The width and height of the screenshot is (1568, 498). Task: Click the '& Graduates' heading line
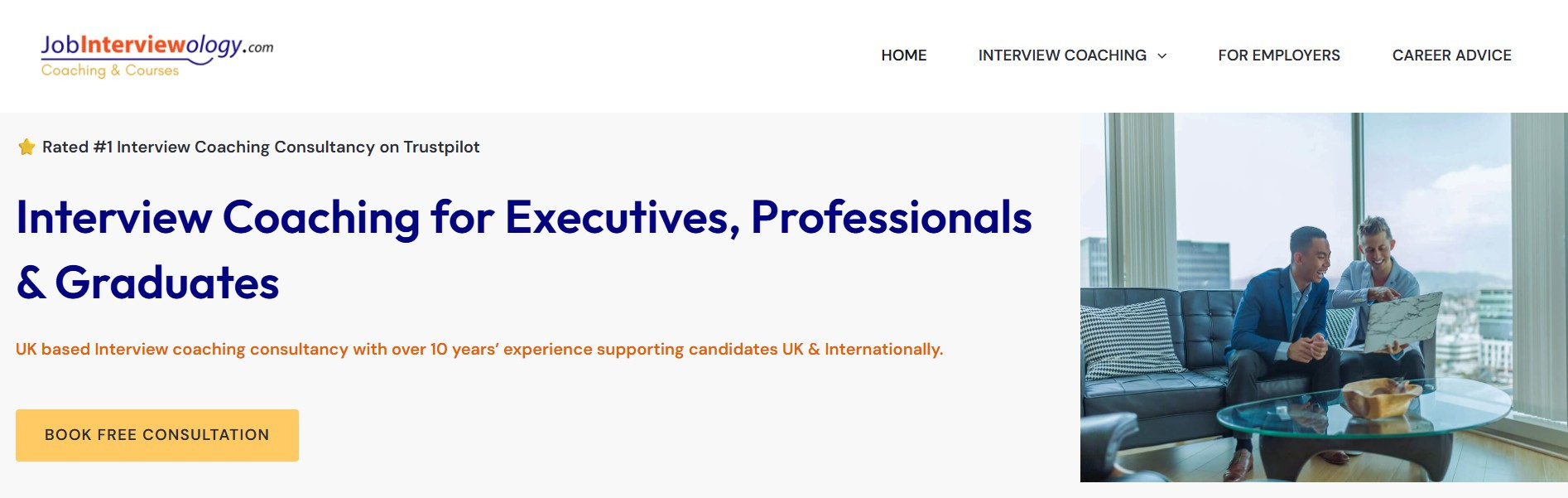[147, 283]
